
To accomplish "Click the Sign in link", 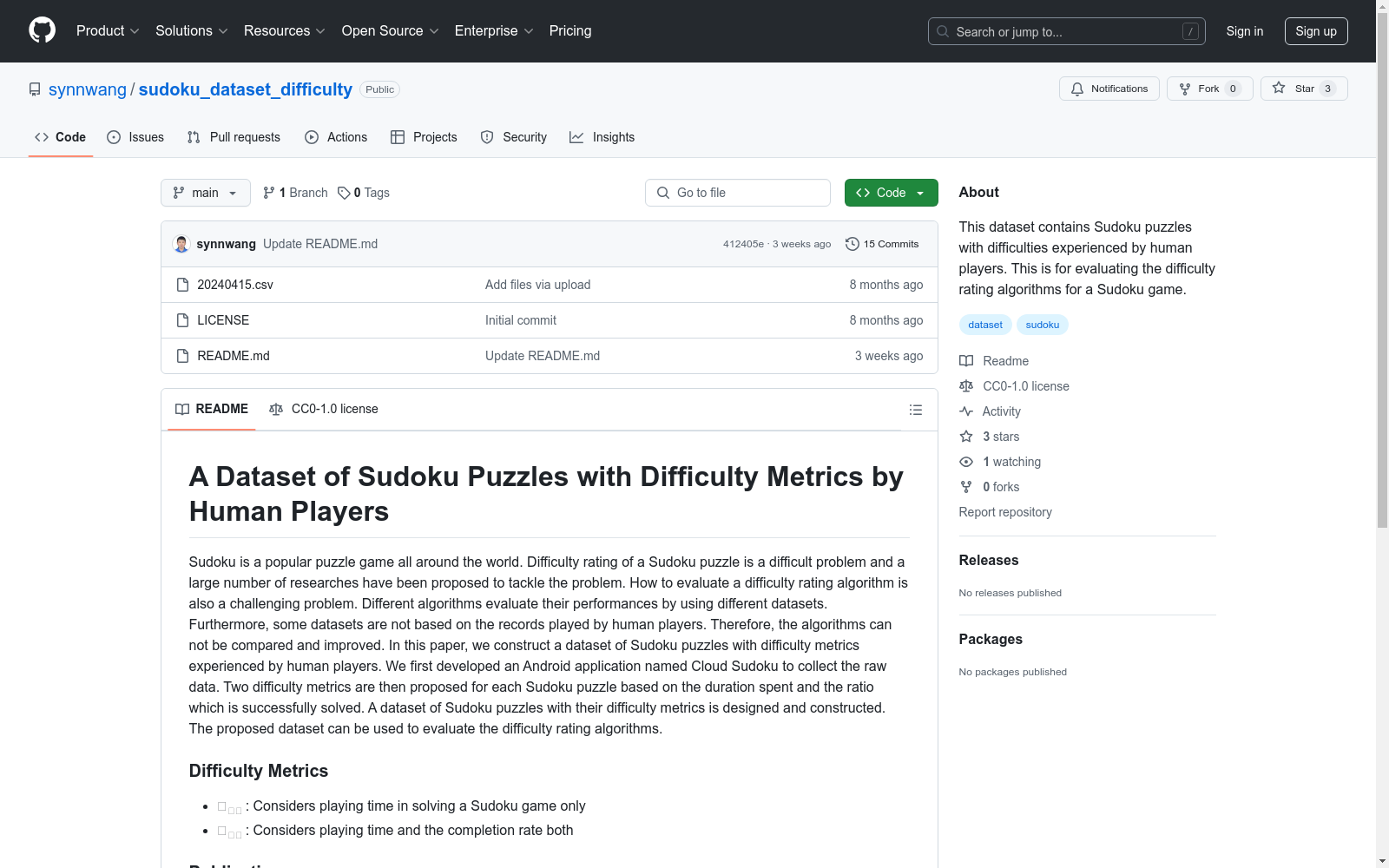I will click(1244, 31).
